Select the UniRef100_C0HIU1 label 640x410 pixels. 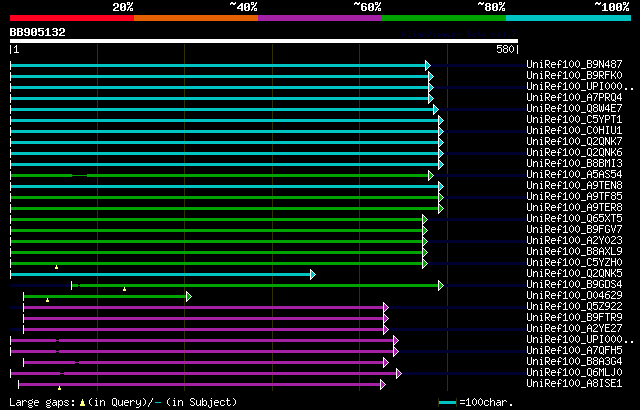(574, 131)
